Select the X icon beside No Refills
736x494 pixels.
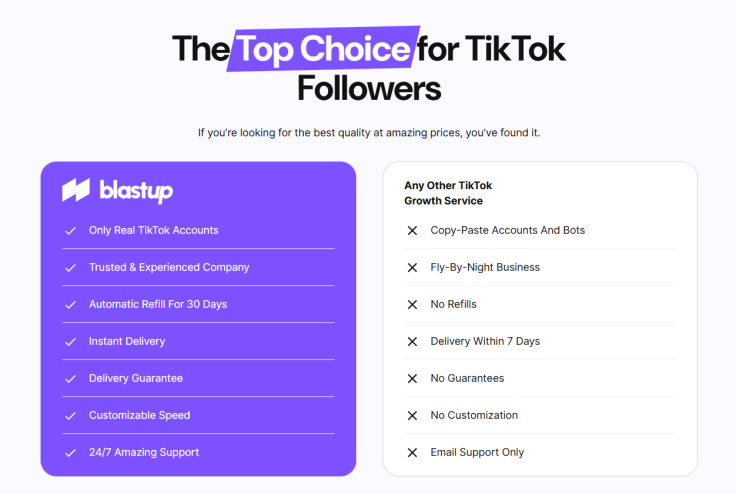pos(412,305)
